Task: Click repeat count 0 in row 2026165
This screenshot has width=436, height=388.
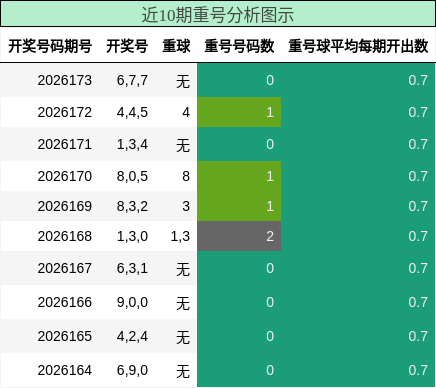Action: (270, 336)
